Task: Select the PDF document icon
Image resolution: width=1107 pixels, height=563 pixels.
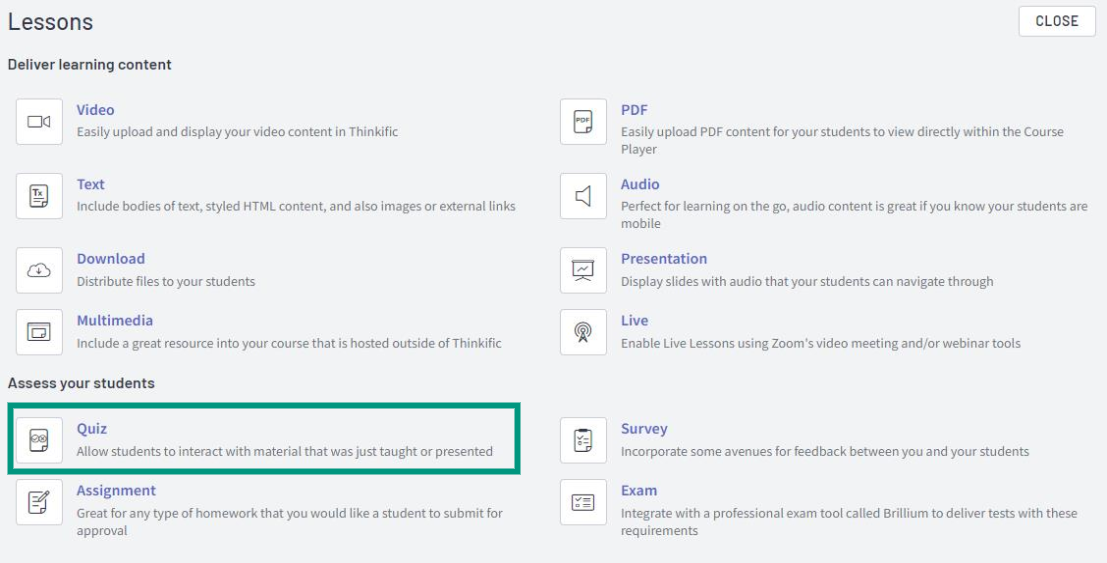Action: coord(583,122)
